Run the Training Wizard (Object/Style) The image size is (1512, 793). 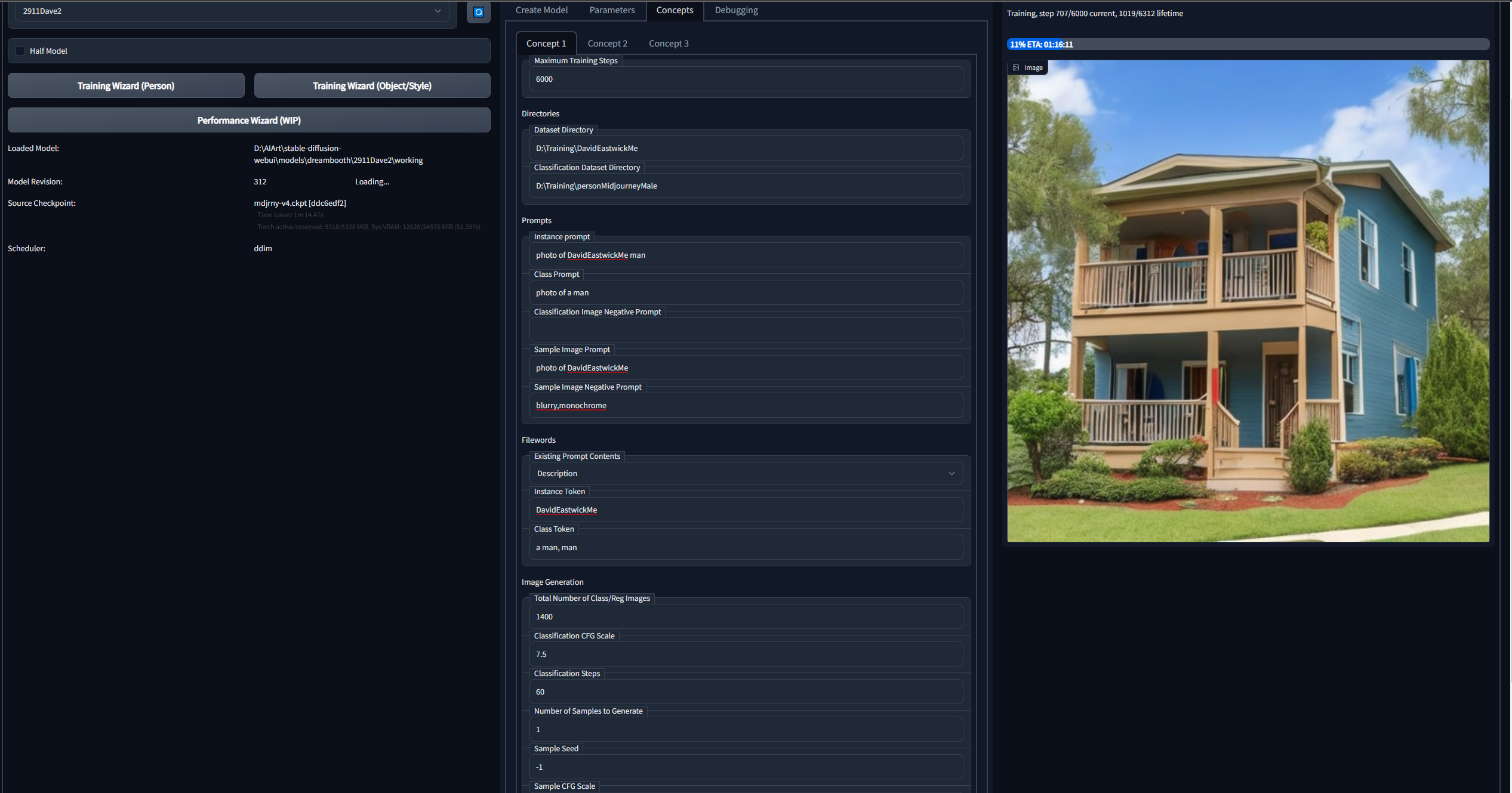tap(372, 85)
